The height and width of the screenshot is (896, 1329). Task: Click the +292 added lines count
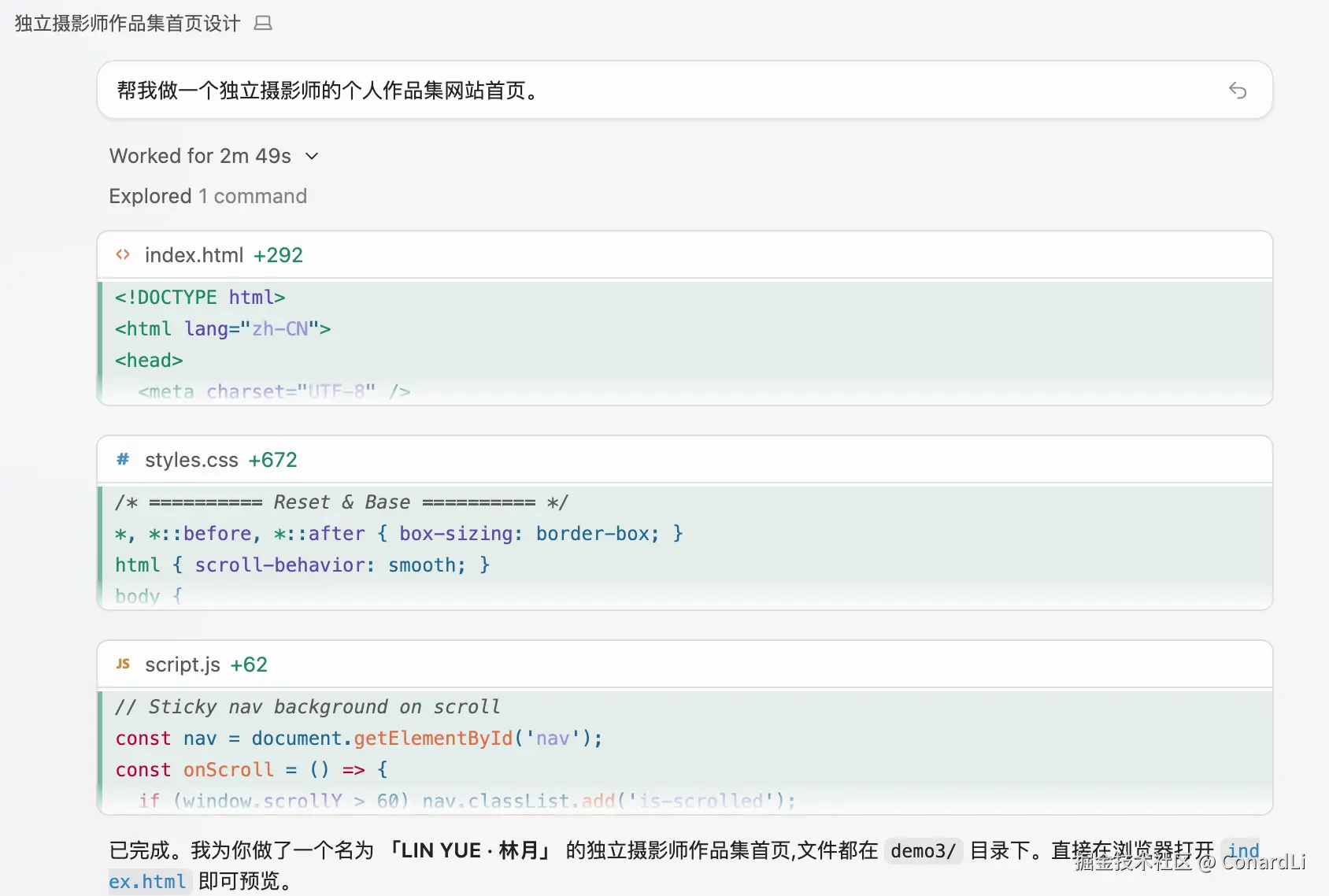tap(278, 255)
